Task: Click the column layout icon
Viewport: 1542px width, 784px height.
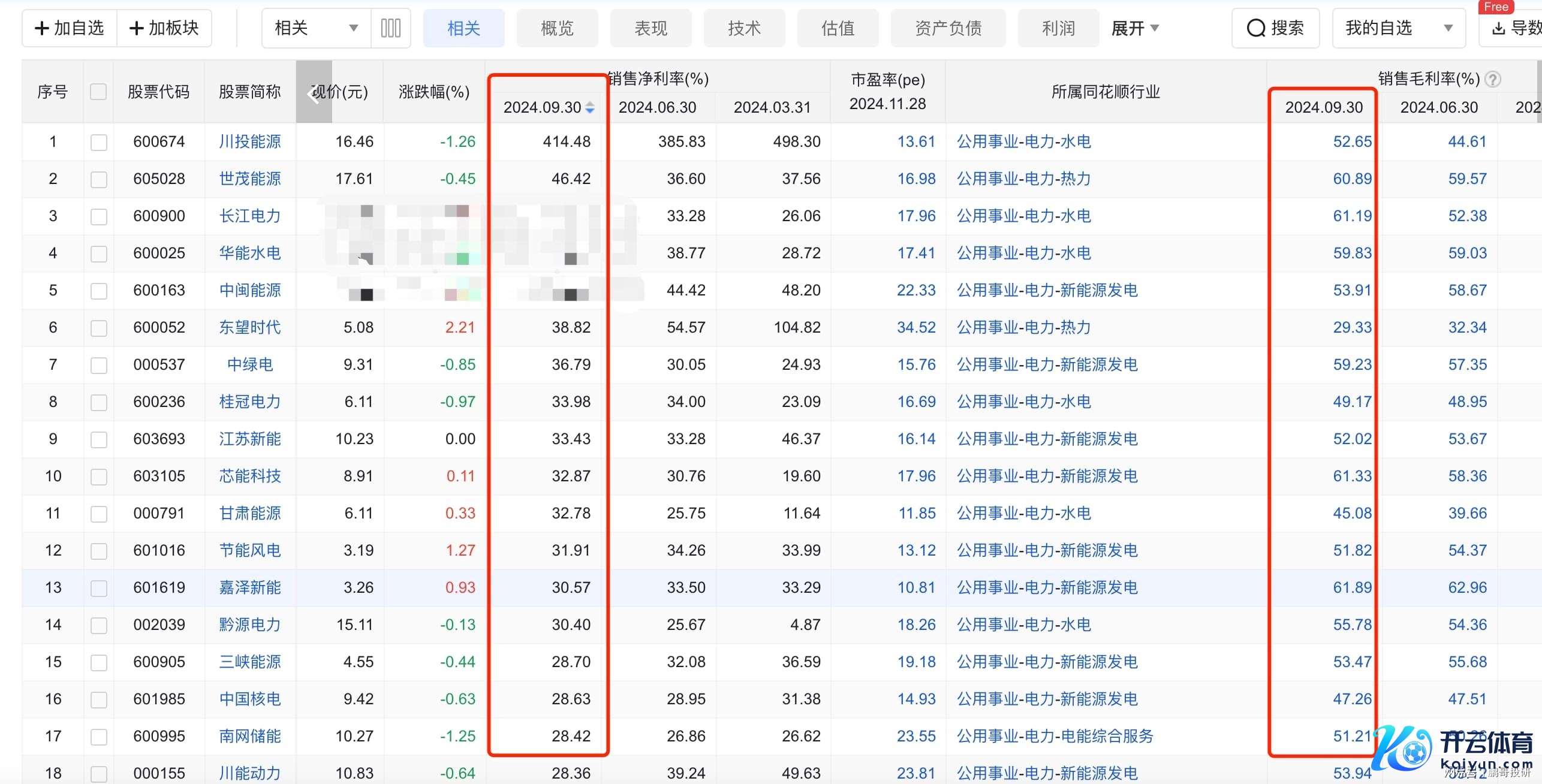Action: [x=390, y=28]
